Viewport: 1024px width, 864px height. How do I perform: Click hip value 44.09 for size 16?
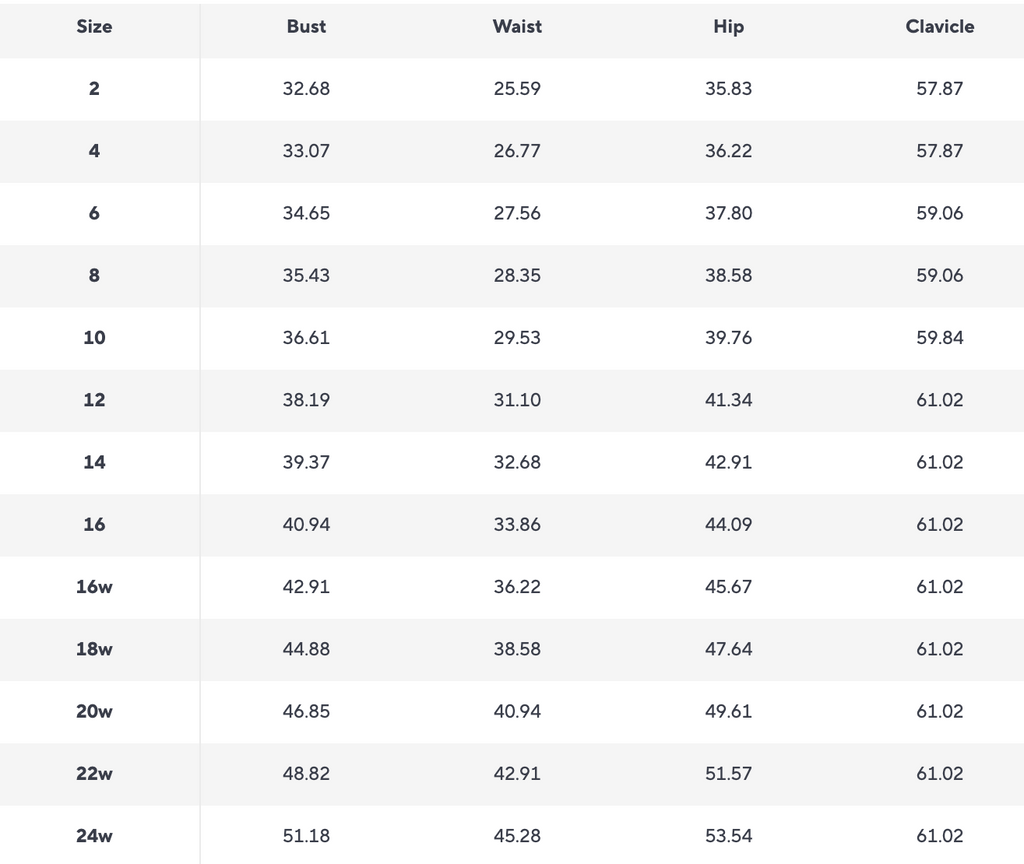(728, 524)
